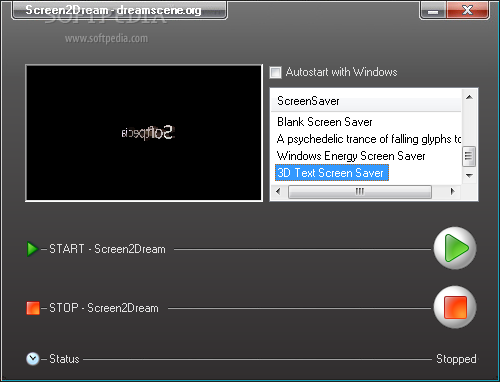
Task: Click the START - Screen2Dream label
Action: [107, 249]
